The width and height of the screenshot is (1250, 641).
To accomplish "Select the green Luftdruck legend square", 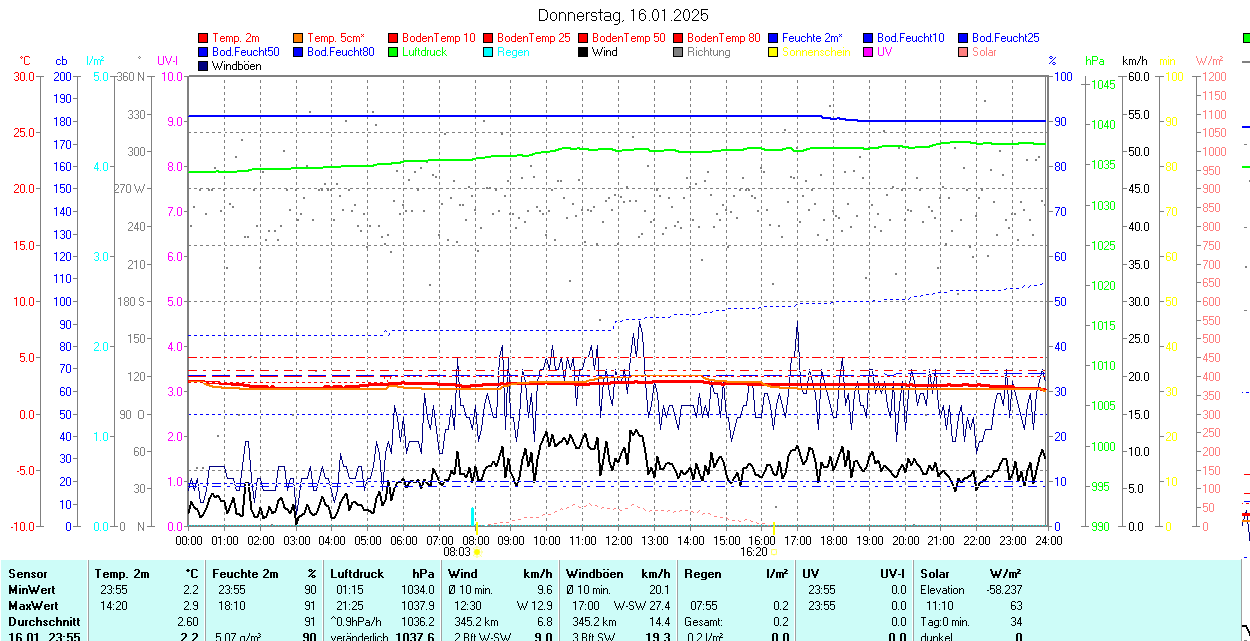I will tap(394, 52).
